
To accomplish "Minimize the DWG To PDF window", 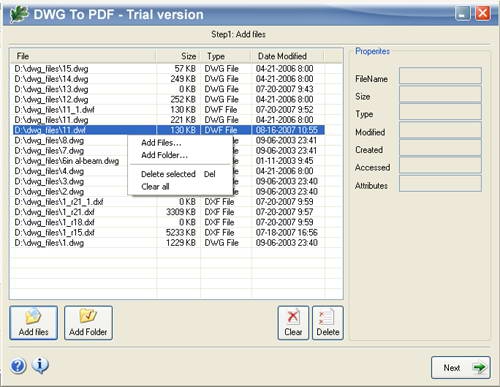I will 462,14.
